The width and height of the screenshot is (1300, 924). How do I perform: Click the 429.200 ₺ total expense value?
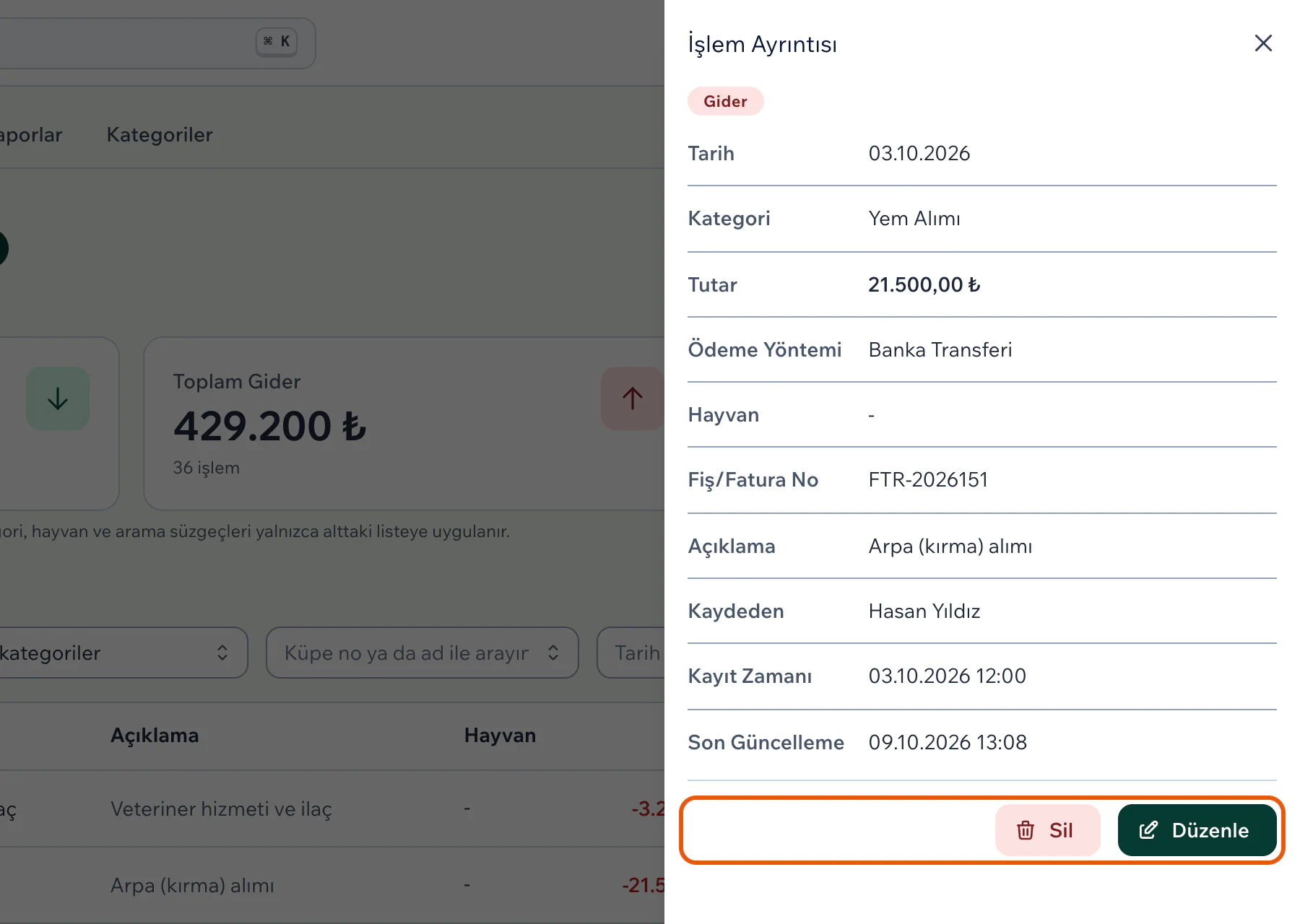click(270, 426)
